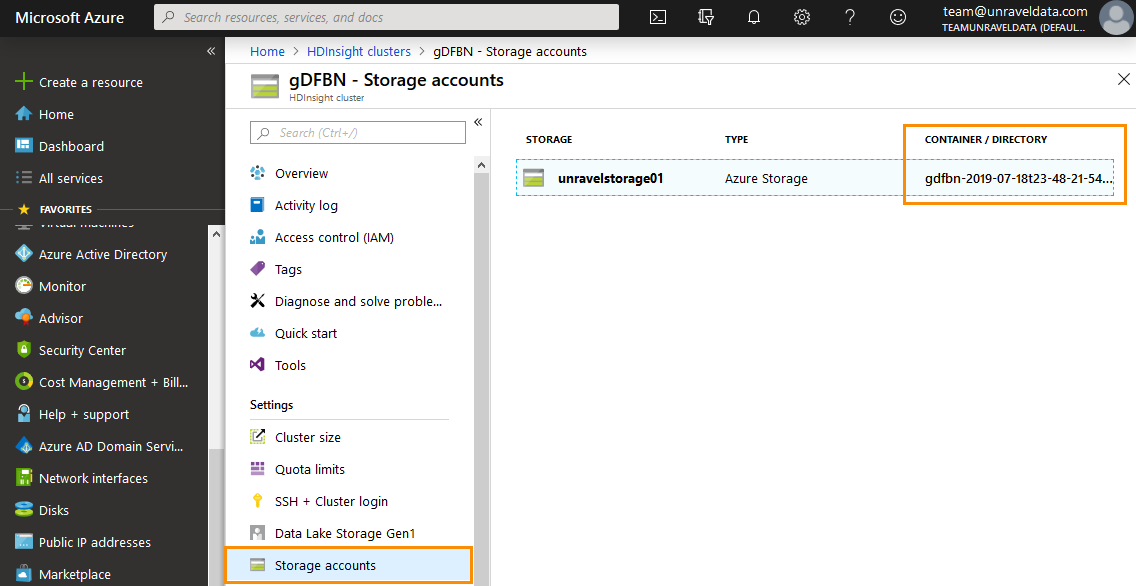Select the unravelstorage01 storage name
This screenshot has height=586, width=1136.
point(611,178)
